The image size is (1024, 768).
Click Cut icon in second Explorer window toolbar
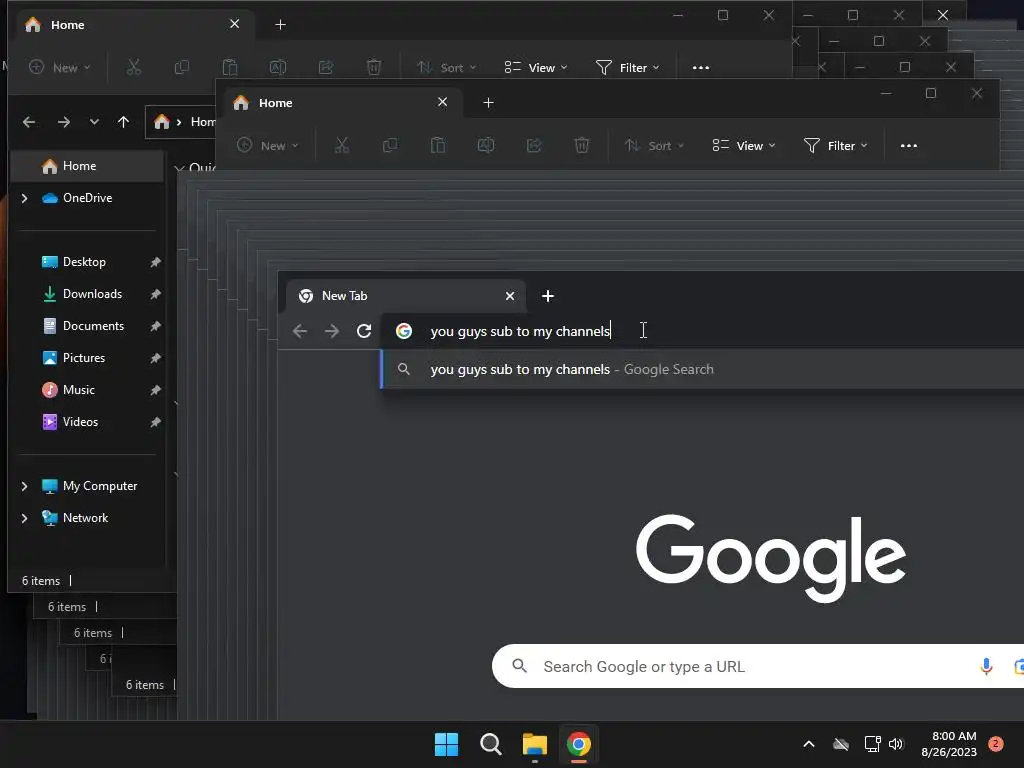click(342, 146)
